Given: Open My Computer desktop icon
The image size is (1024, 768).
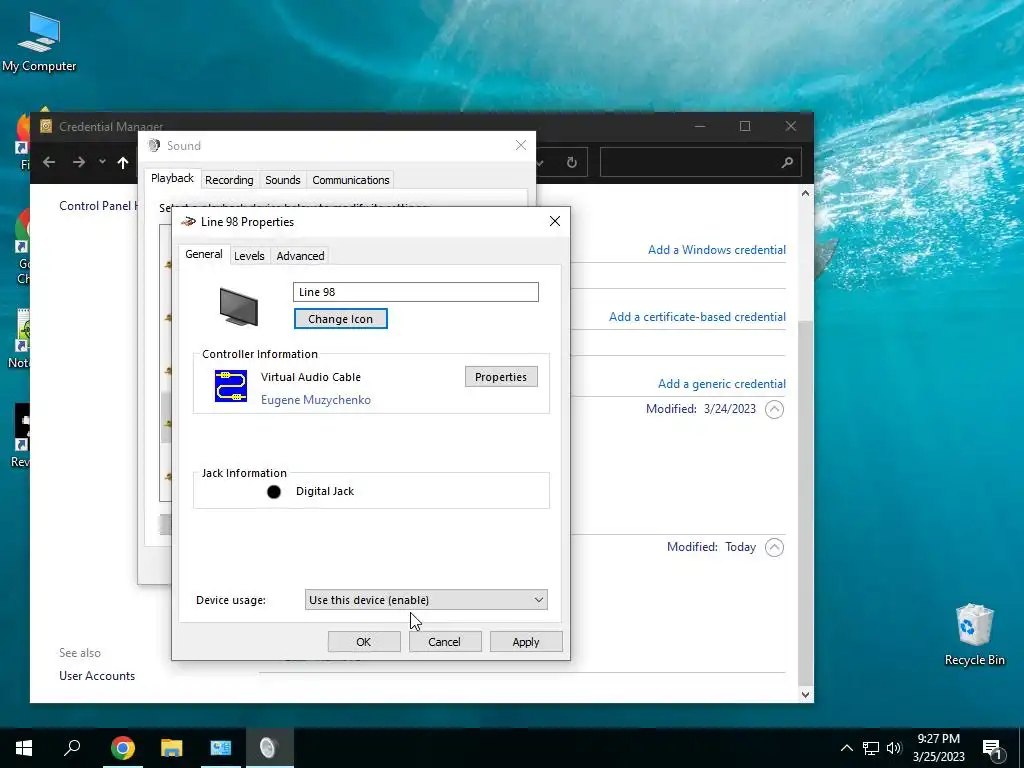Looking at the screenshot, I should pos(39,42).
